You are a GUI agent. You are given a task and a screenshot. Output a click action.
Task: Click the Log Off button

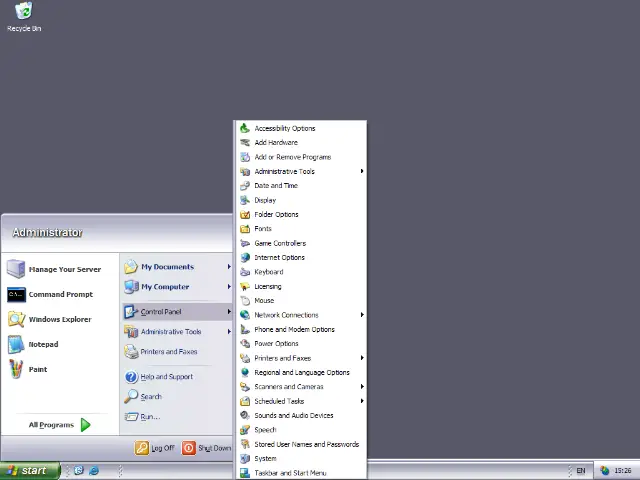[x=155, y=448]
